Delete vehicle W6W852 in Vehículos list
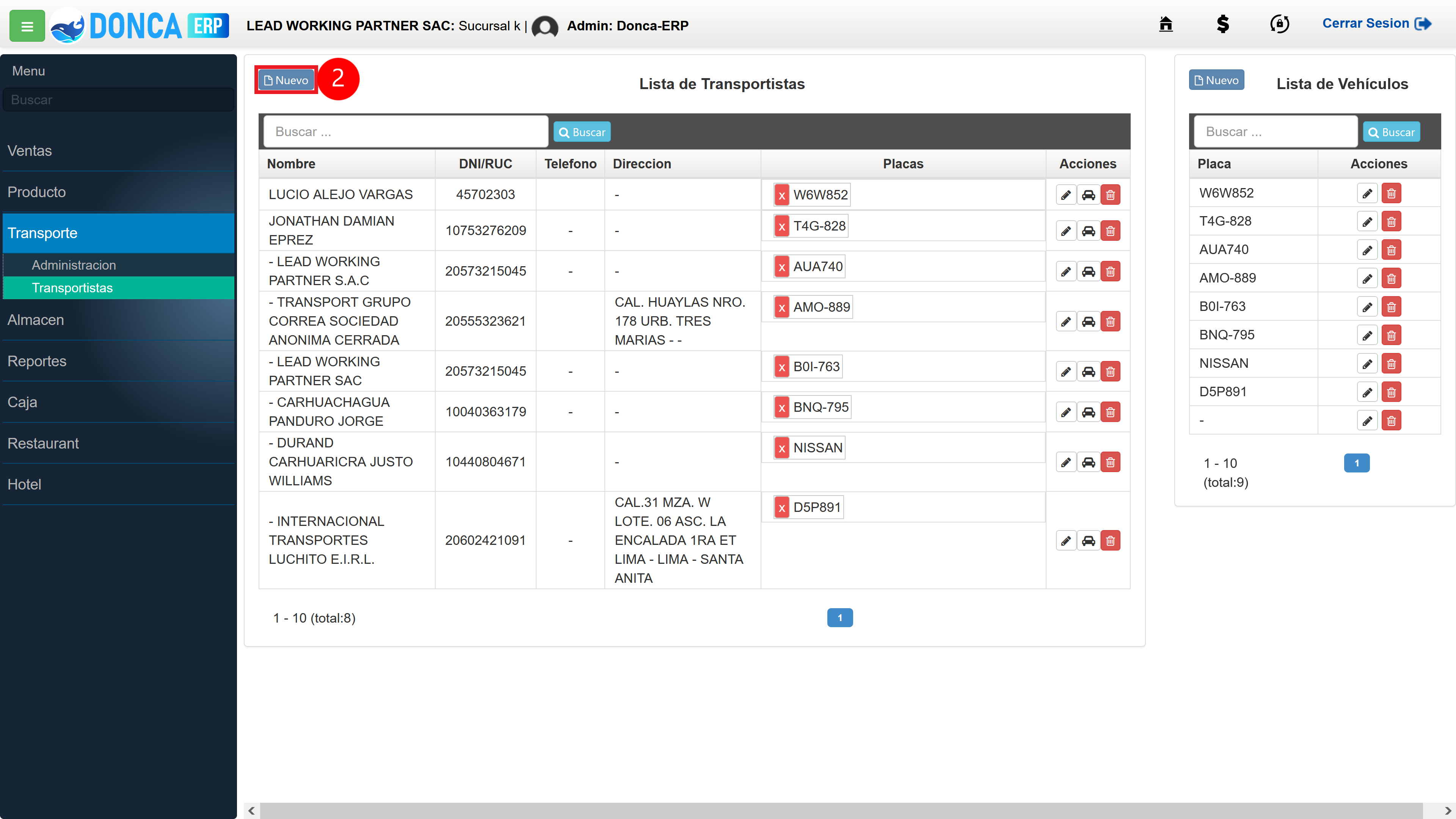 tap(1392, 193)
